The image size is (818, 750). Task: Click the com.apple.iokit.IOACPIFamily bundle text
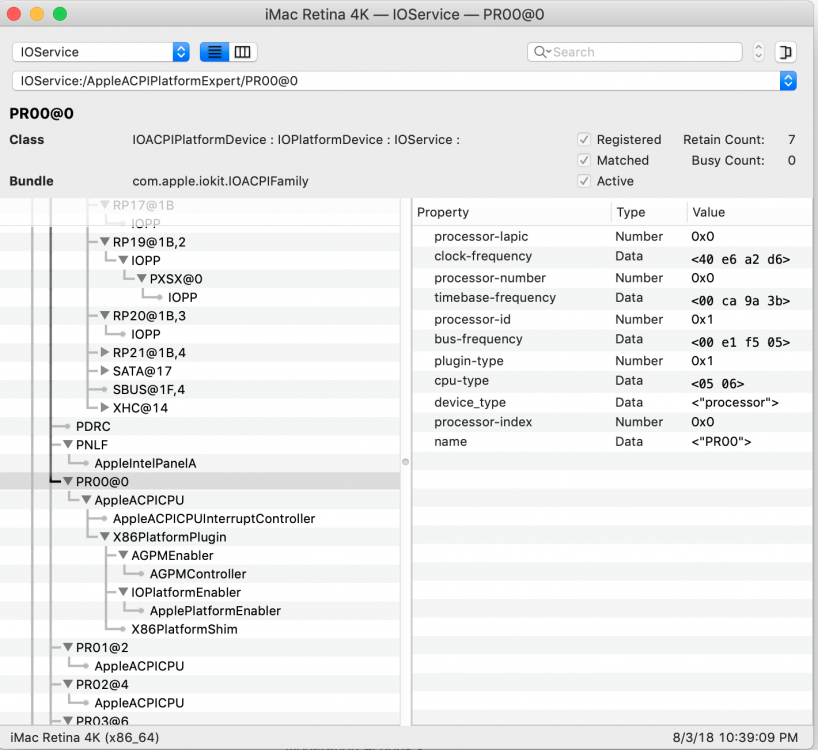coord(220,181)
